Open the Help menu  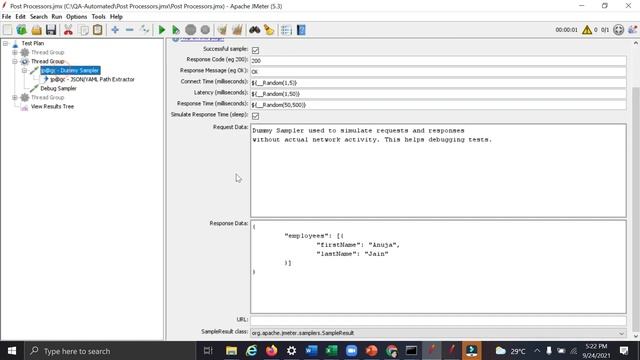(116, 17)
